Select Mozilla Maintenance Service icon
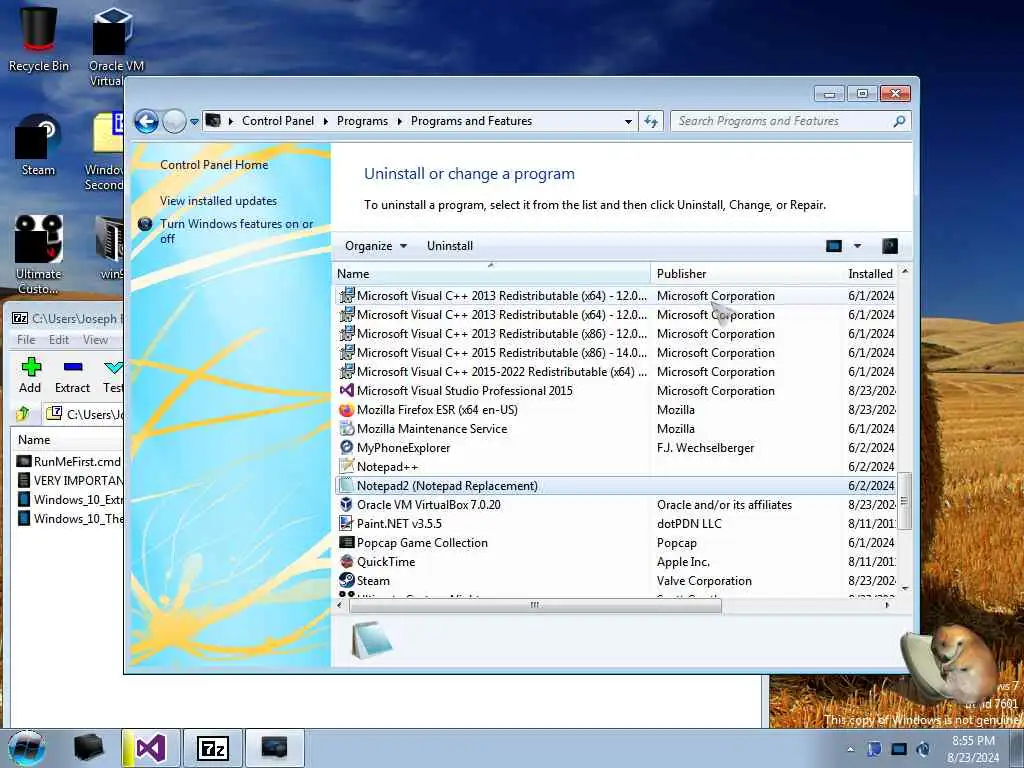1024x768 pixels. pos(347,428)
